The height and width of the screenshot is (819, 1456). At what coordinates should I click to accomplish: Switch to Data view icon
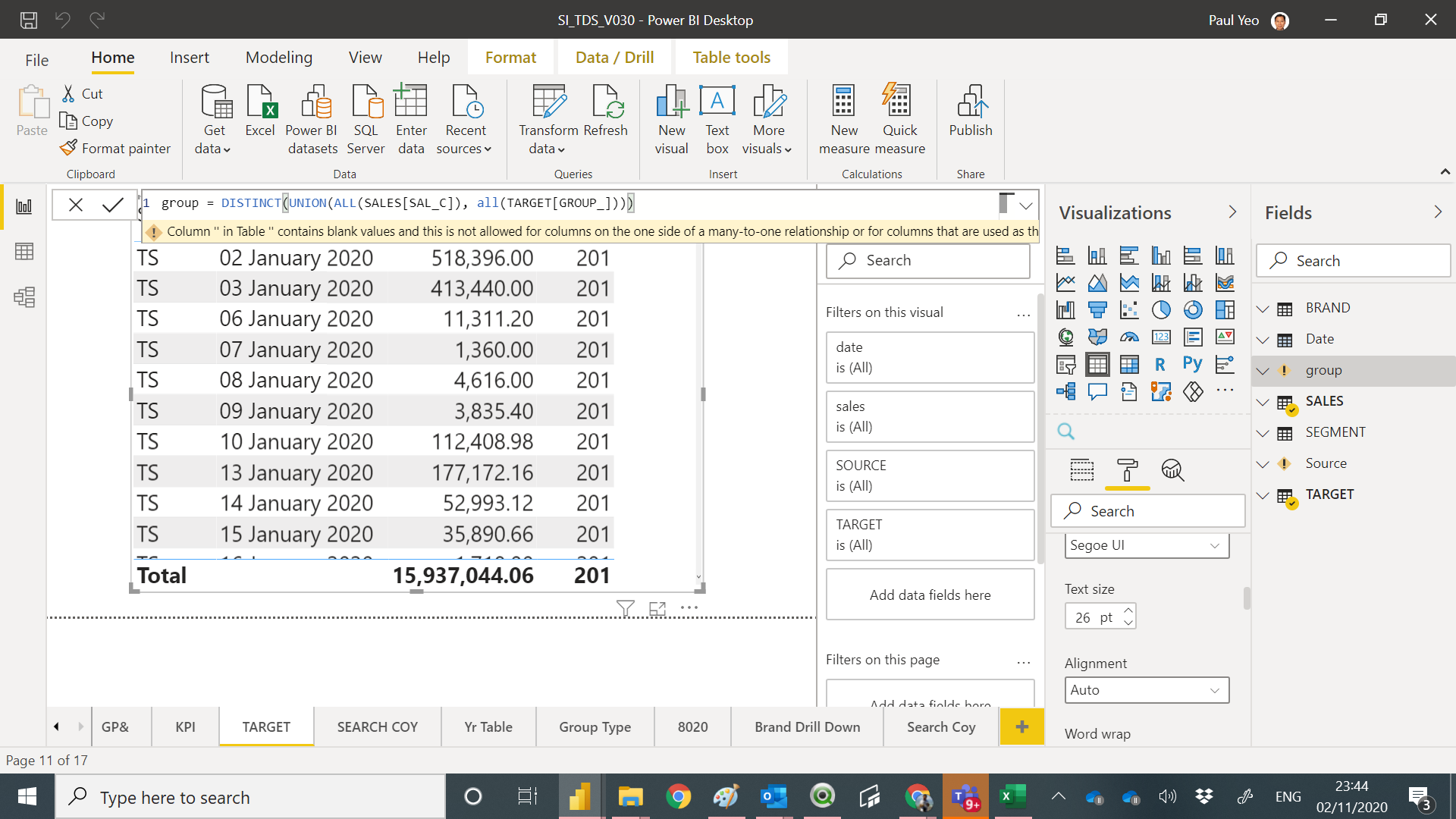(x=24, y=252)
